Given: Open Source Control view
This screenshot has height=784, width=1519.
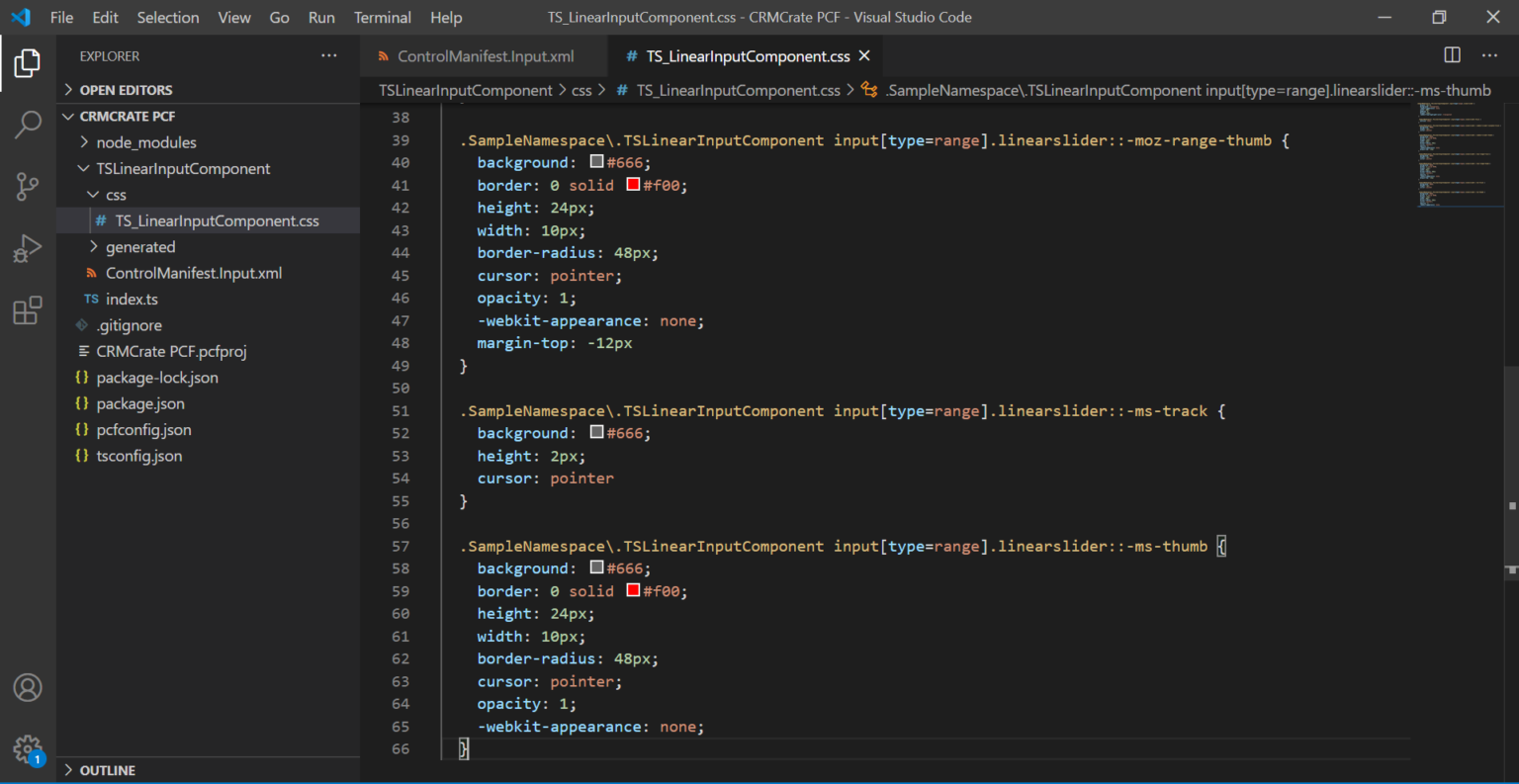Looking at the screenshot, I should (x=27, y=187).
